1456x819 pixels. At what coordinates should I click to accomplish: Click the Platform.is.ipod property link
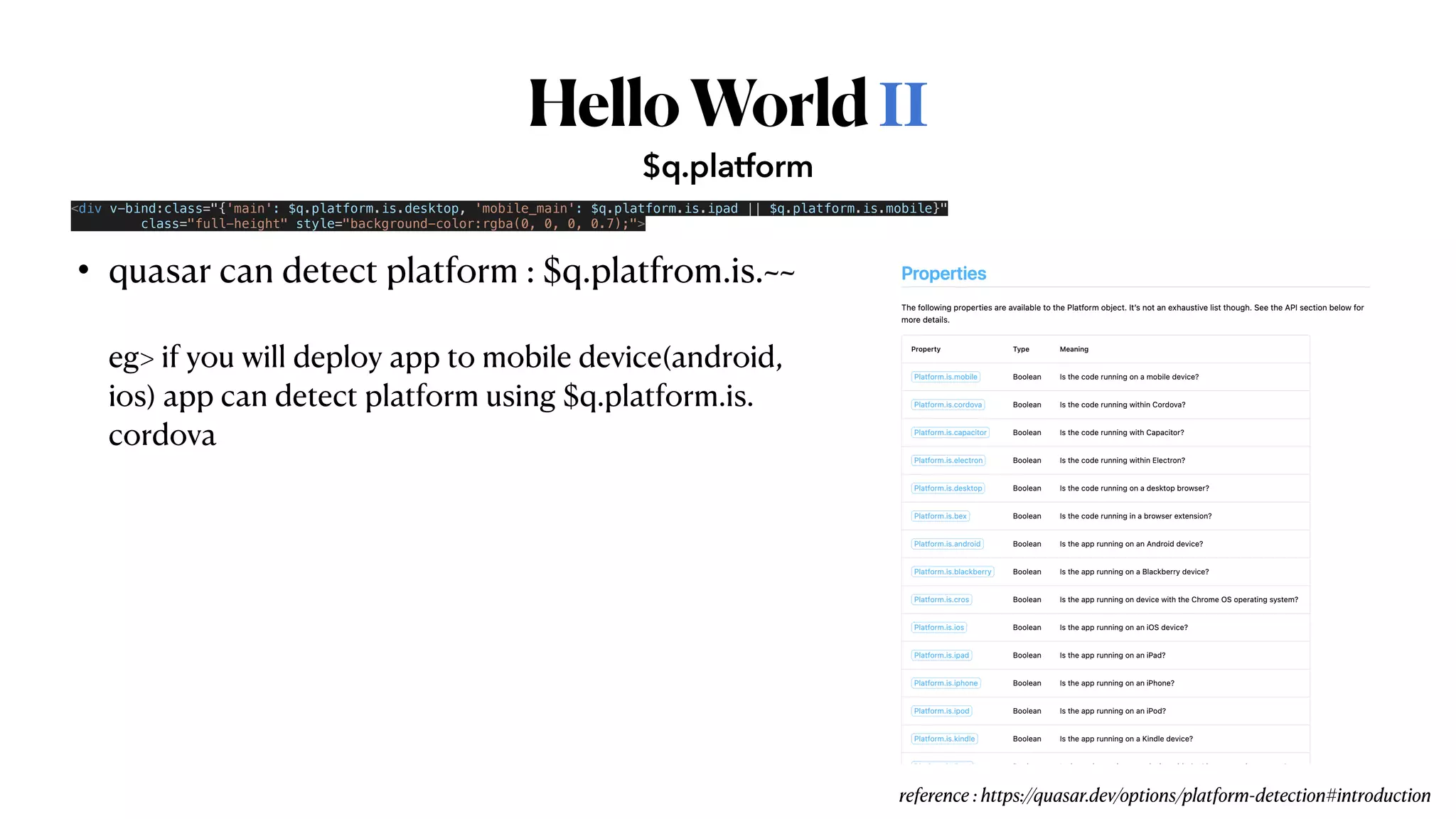(941, 711)
